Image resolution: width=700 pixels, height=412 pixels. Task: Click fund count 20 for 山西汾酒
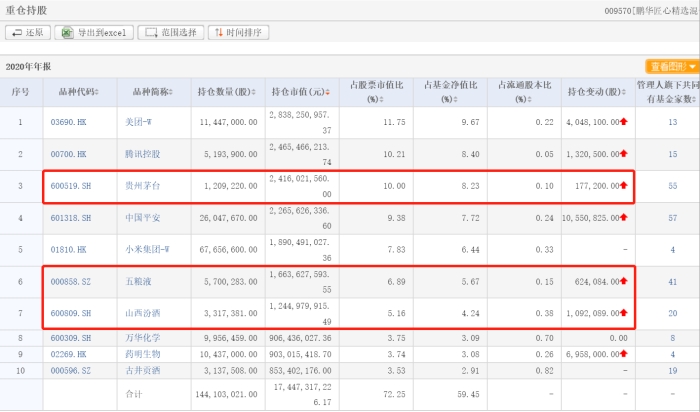pyautogui.click(x=672, y=313)
